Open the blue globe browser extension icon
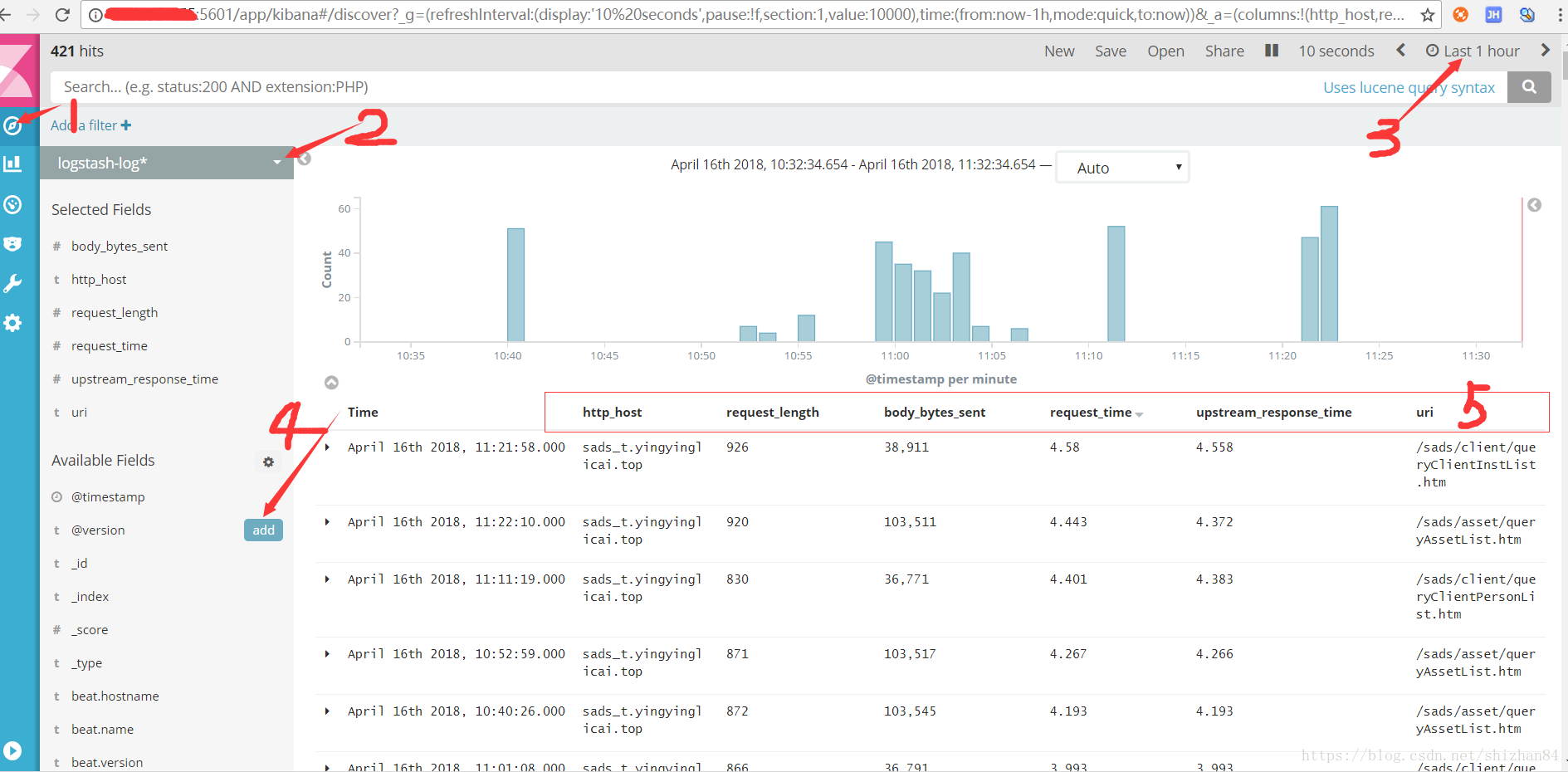Viewport: 1568px width, 772px height. click(x=1526, y=14)
